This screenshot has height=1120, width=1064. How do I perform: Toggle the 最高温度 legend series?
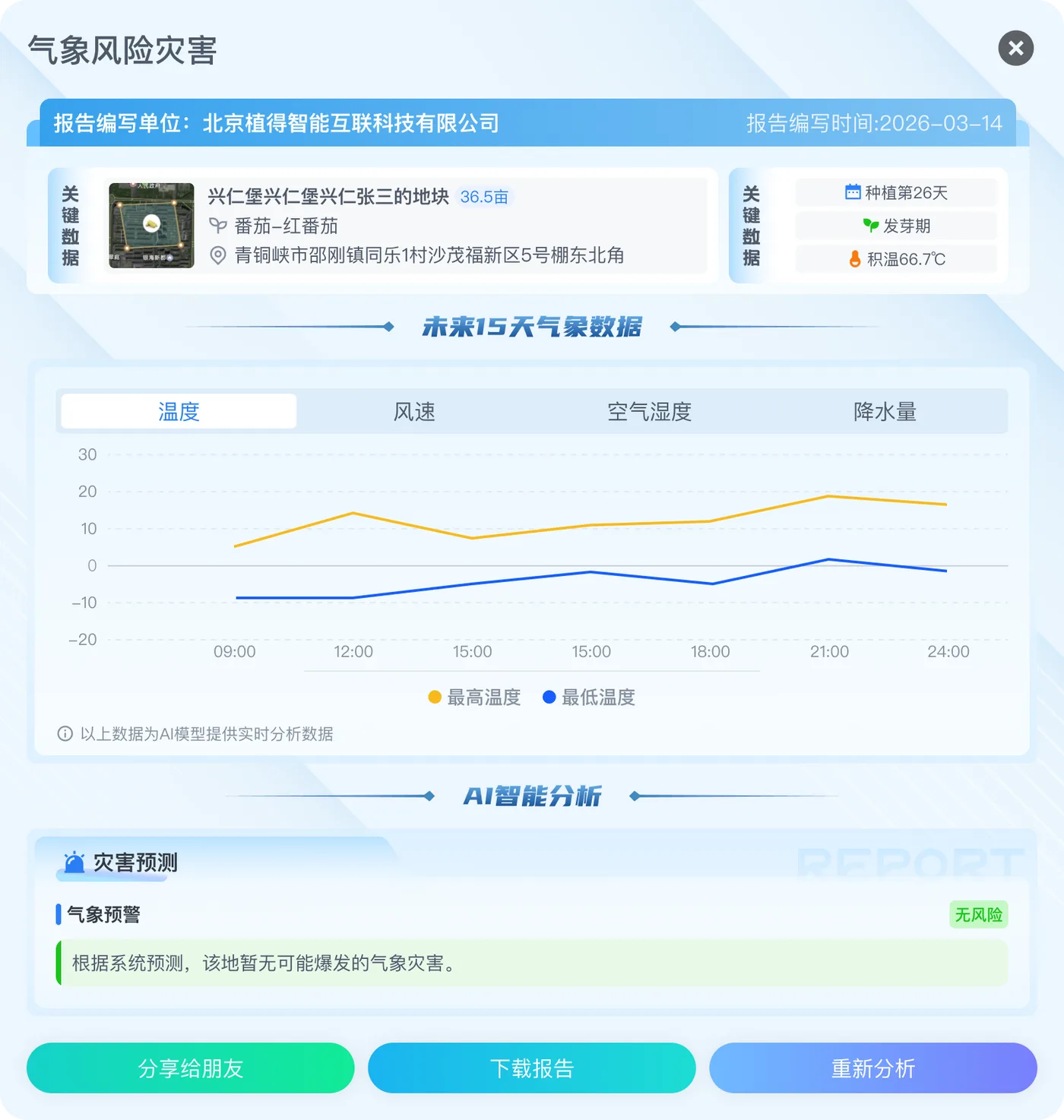[x=474, y=697]
